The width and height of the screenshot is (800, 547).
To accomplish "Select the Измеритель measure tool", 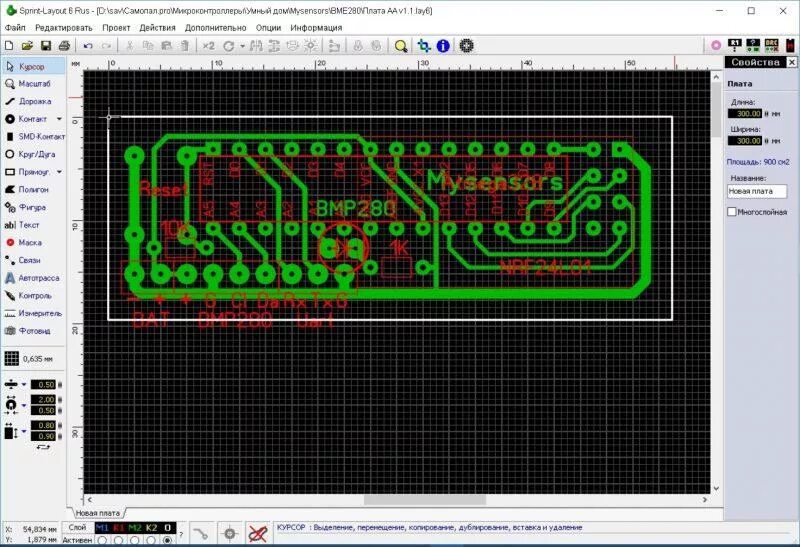I will (x=34, y=313).
